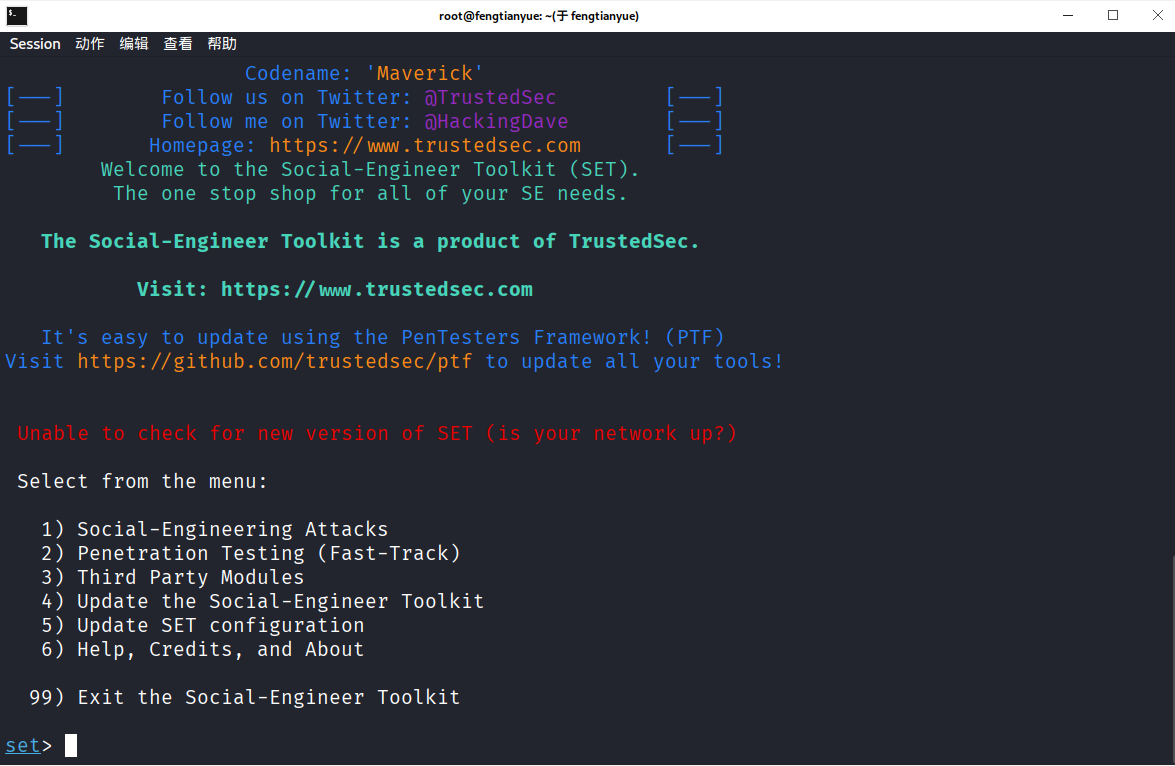The image size is (1175, 766).
Task: Click the Homepage URL https://www.trustedsec.com
Action: [425, 145]
